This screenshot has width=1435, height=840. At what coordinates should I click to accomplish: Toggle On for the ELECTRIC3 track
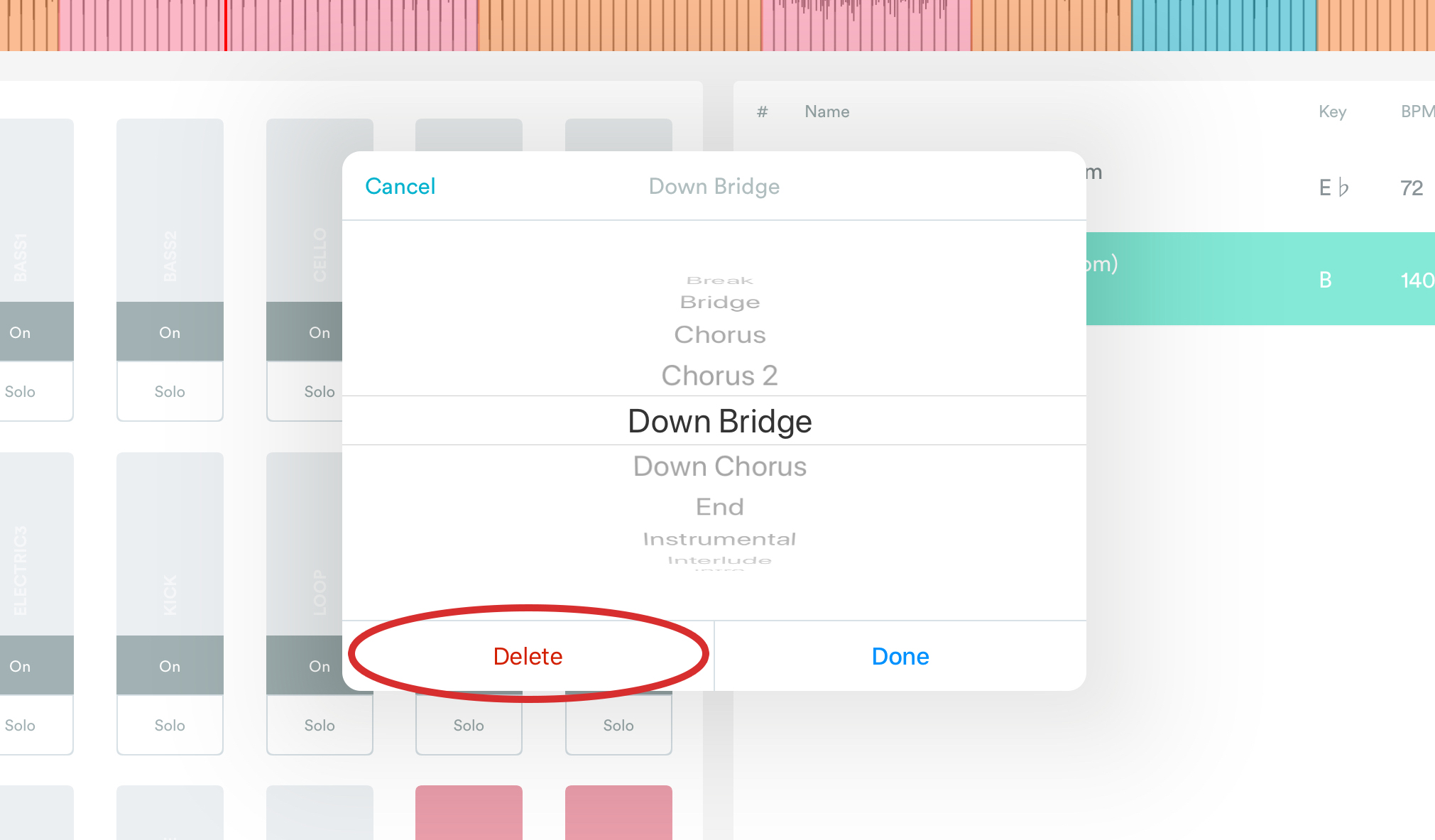pyautogui.click(x=20, y=665)
